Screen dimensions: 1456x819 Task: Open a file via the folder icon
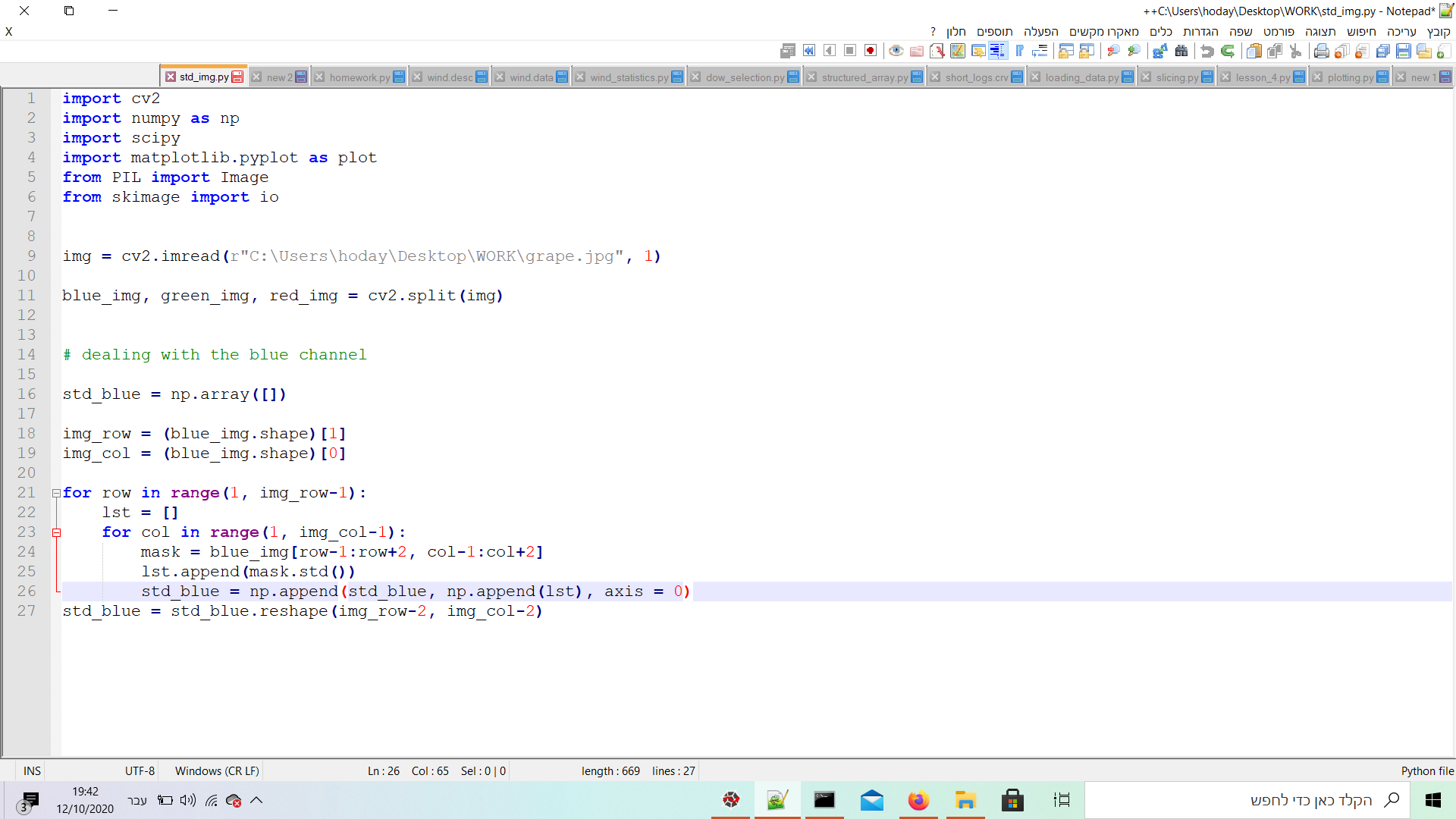[x=1424, y=51]
